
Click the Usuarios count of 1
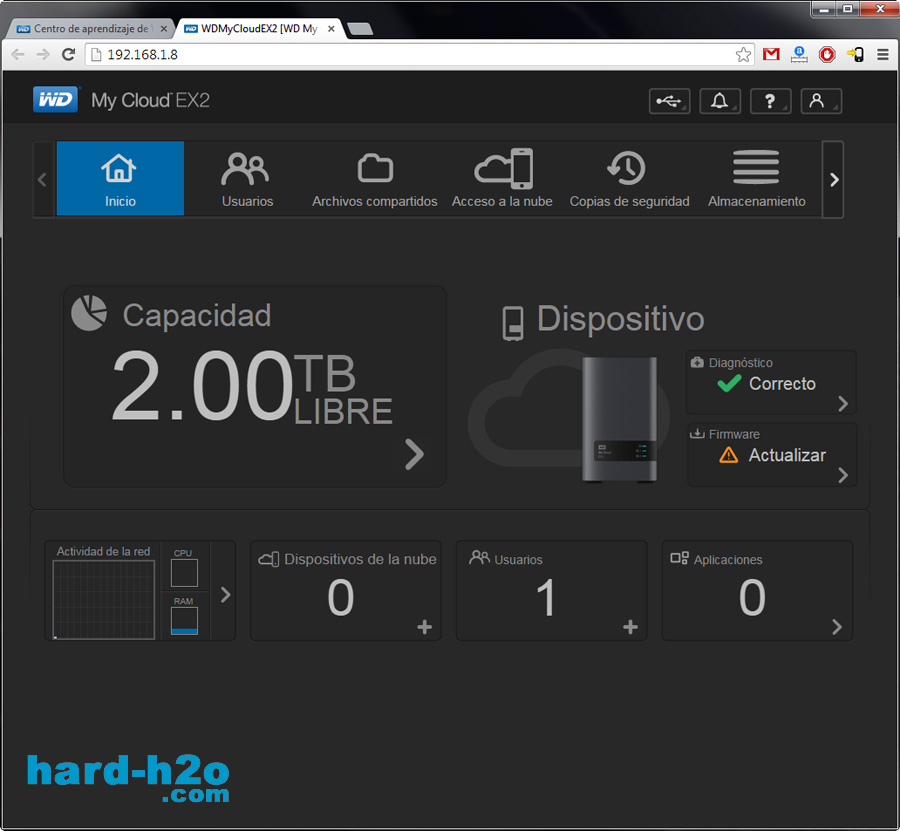click(546, 597)
